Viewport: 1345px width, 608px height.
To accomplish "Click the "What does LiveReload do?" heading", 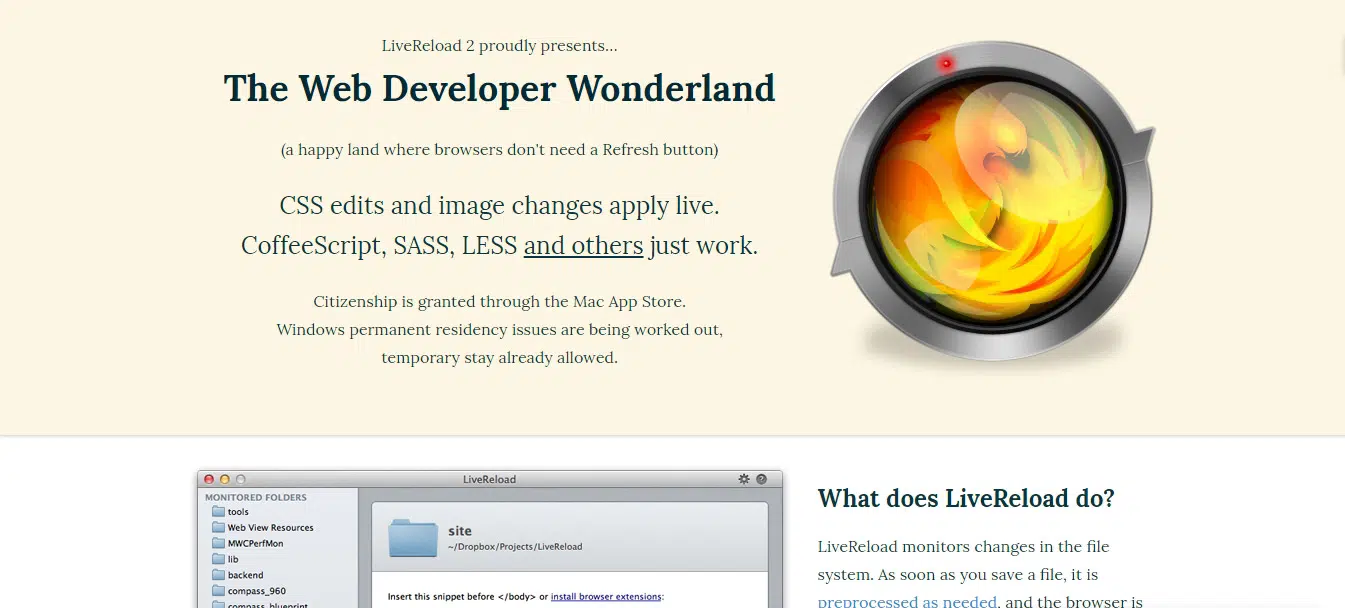I will [x=965, y=498].
